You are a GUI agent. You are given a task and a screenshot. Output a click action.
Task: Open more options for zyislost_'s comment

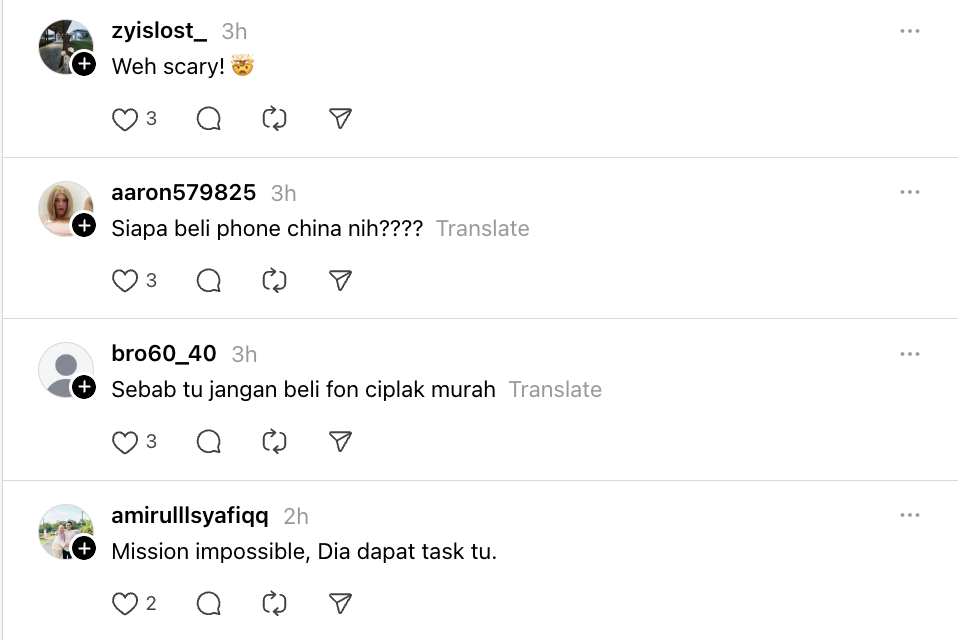pos(909,31)
